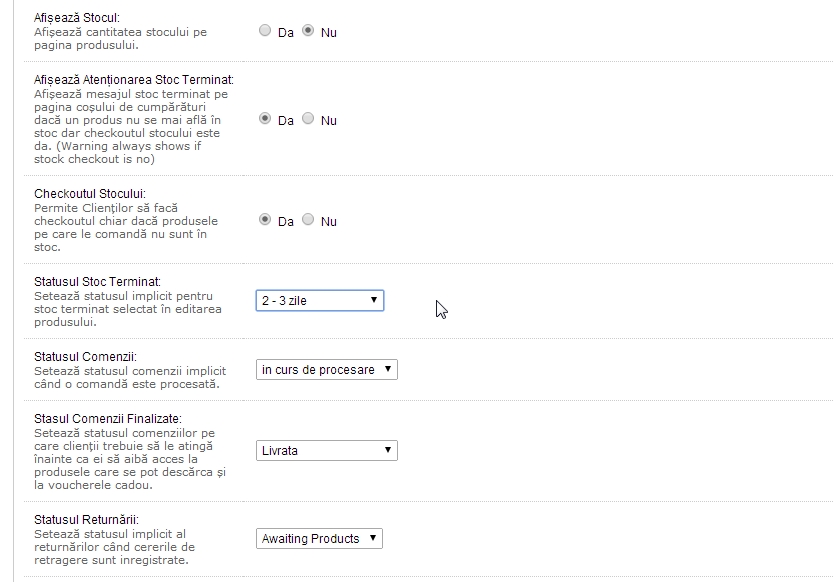Expand the Statusul Comenzii dropdown
Viewport: 834px width, 582px height.
pyautogui.click(x=326, y=370)
